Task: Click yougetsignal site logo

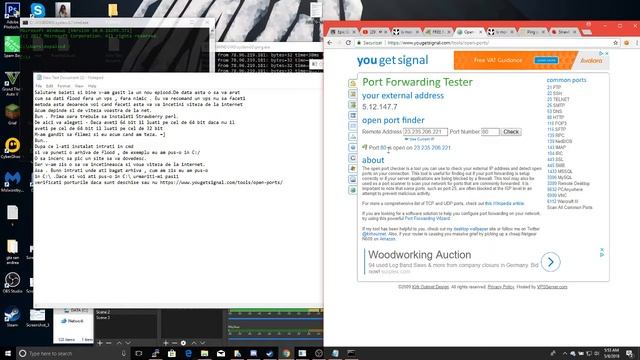Action: (392, 60)
